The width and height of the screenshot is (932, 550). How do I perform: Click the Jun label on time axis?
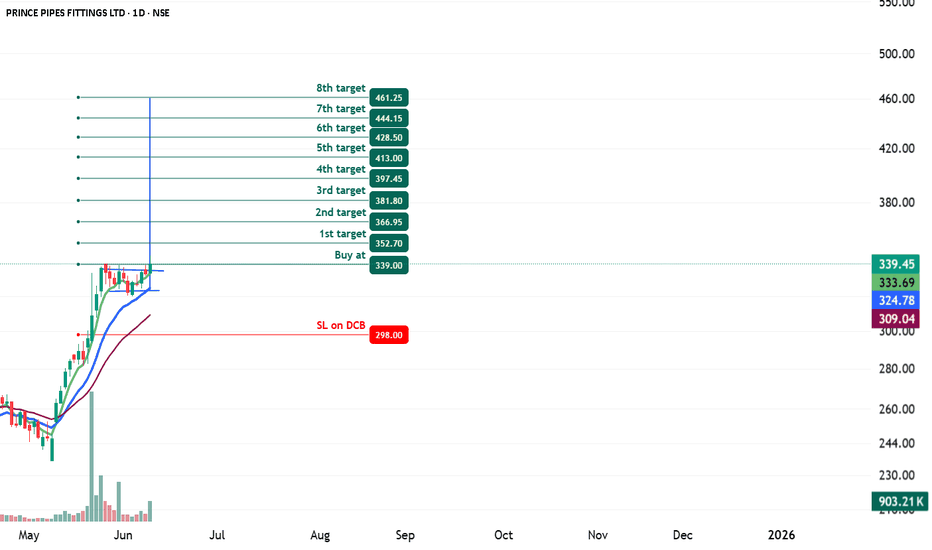[122, 535]
